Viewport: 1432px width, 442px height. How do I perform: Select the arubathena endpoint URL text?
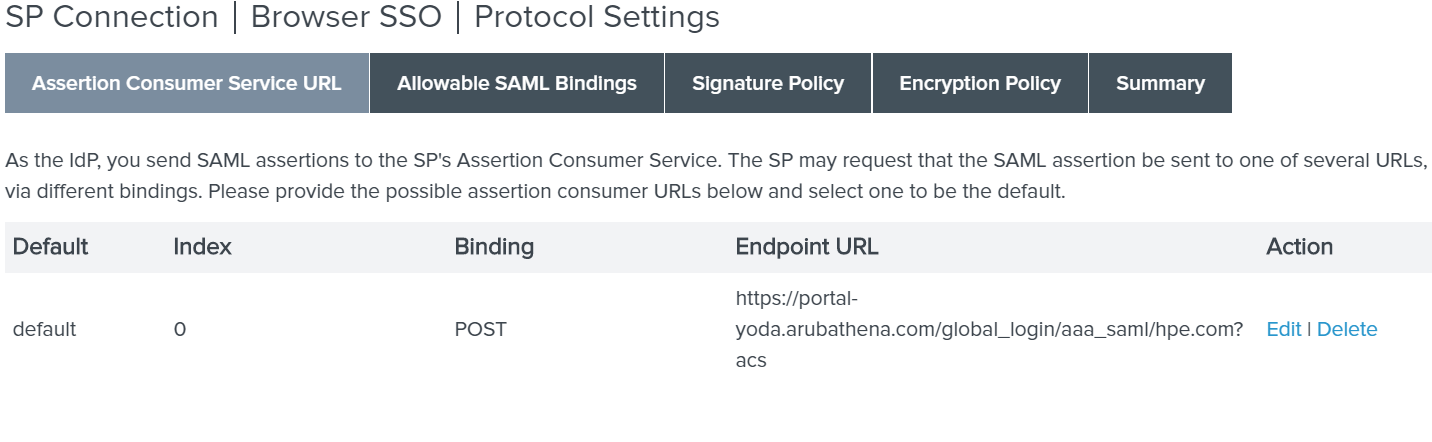988,329
